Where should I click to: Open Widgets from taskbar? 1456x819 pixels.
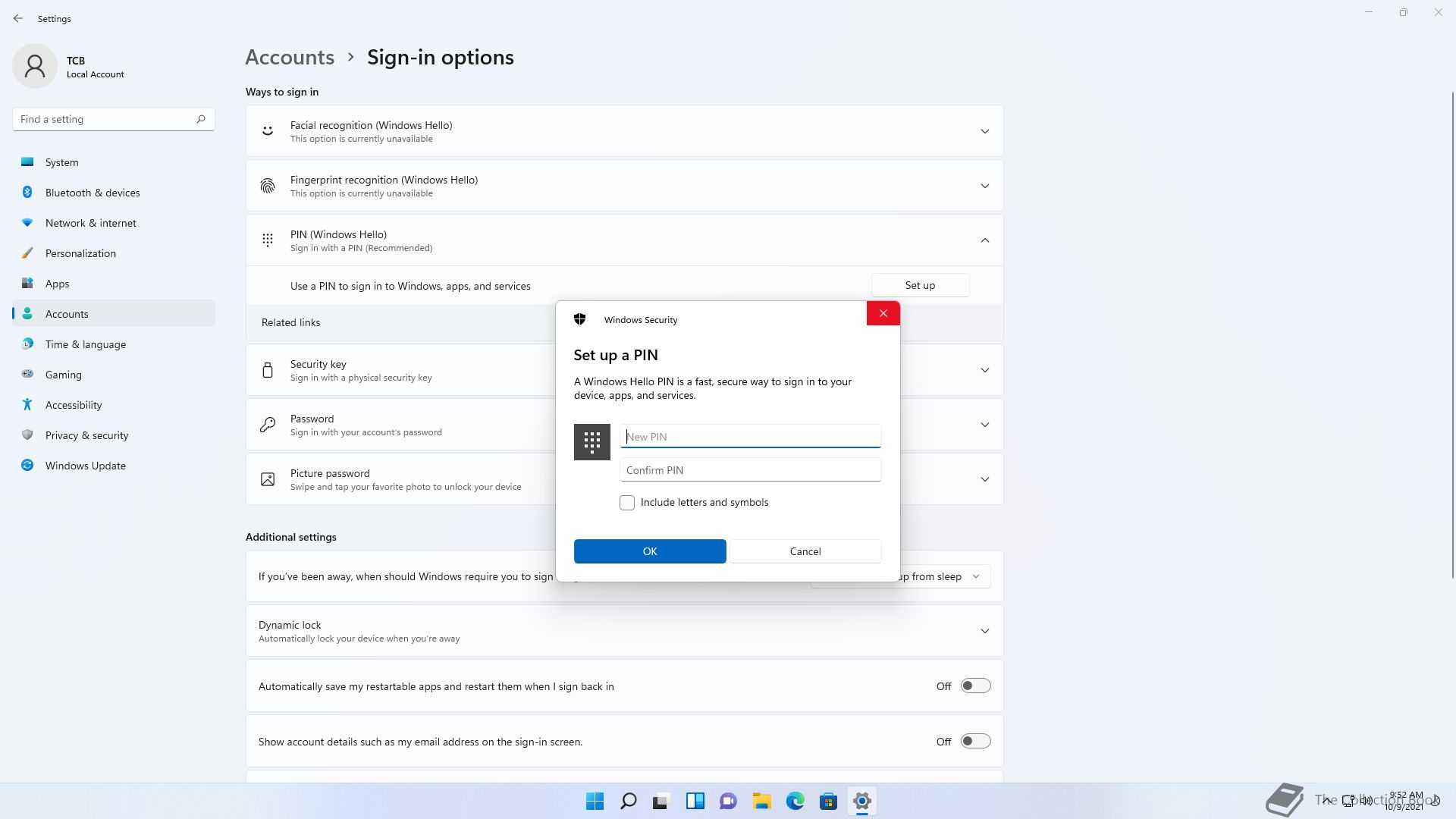695,801
